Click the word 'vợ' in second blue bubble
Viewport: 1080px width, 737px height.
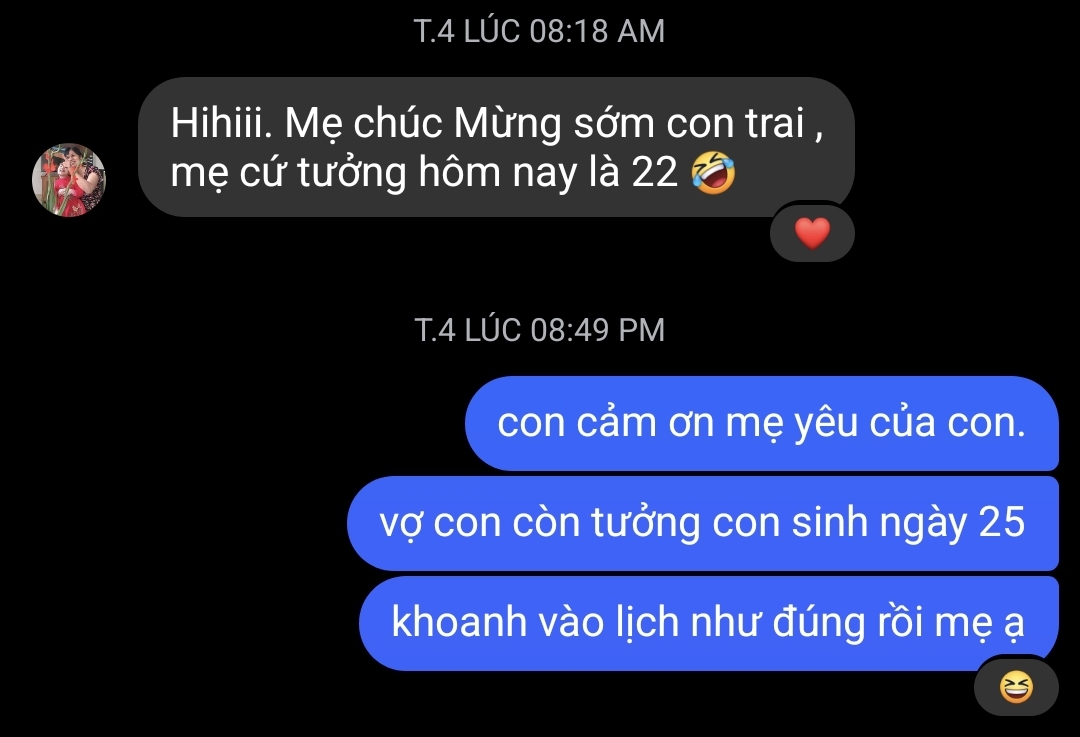coord(401,523)
